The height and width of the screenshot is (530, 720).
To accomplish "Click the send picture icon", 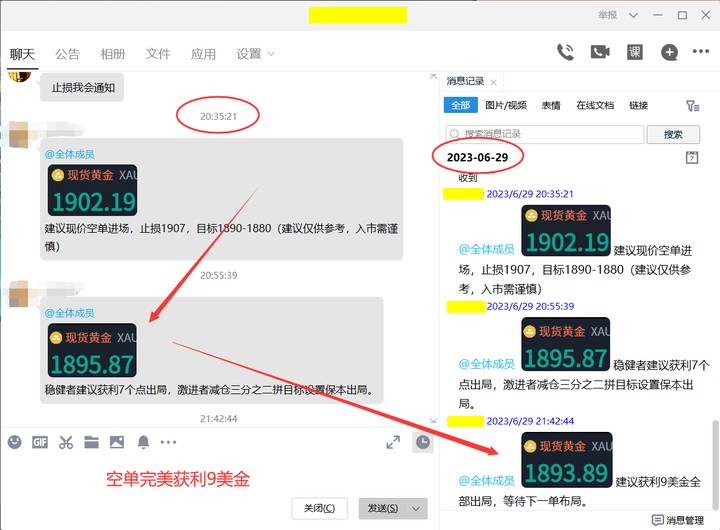I will (x=117, y=442).
